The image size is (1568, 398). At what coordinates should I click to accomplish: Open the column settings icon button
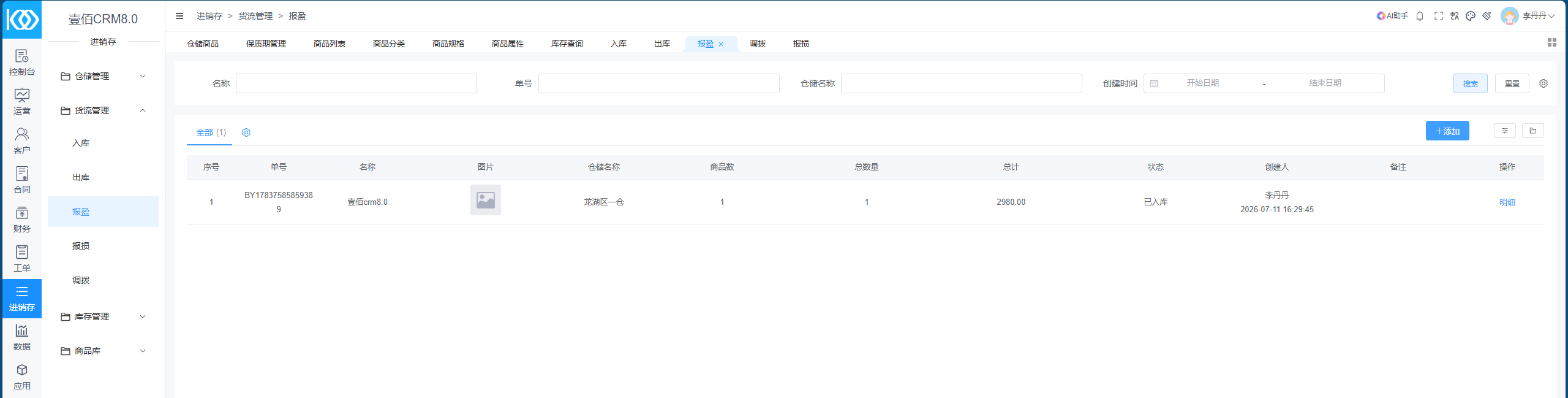point(1505,131)
